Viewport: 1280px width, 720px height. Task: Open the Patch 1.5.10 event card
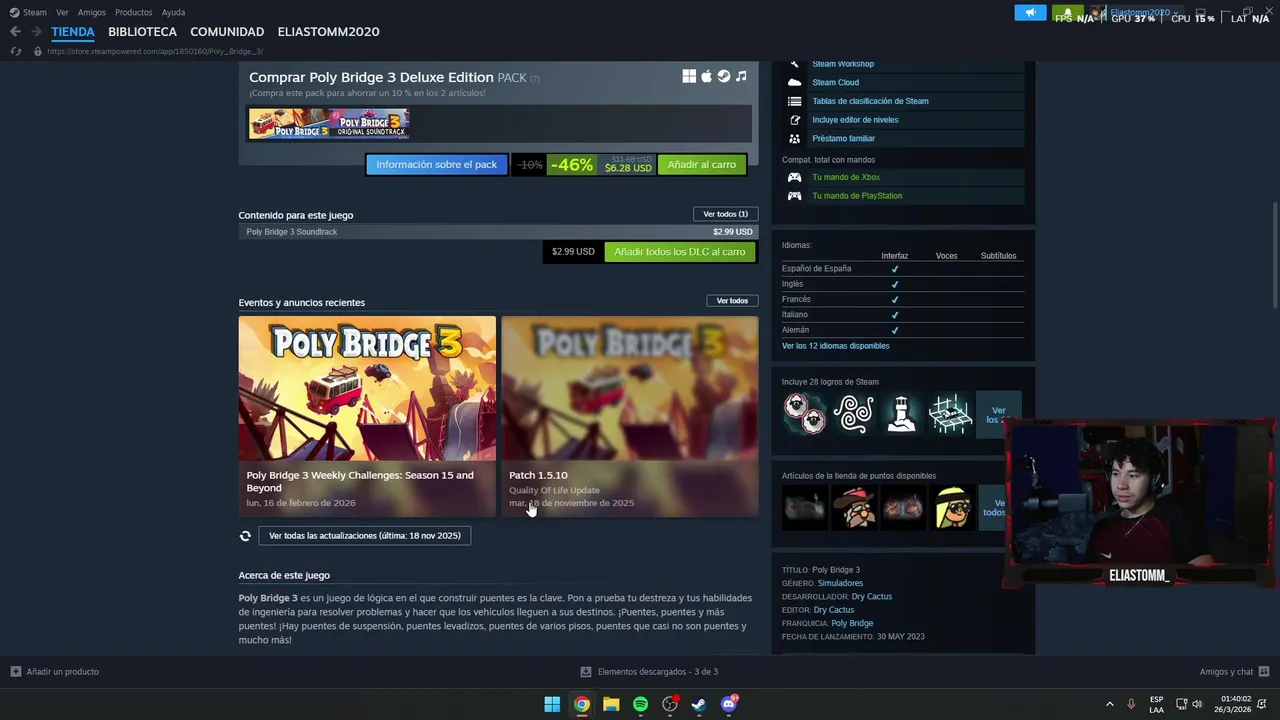(630, 416)
